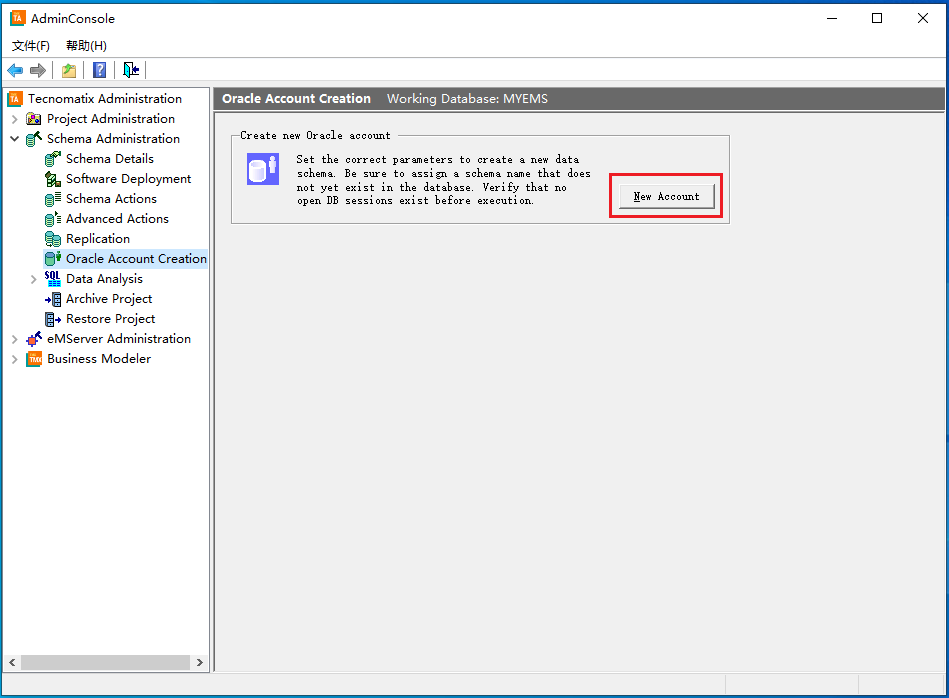Click the Help question mark toolbar icon

(x=99, y=70)
